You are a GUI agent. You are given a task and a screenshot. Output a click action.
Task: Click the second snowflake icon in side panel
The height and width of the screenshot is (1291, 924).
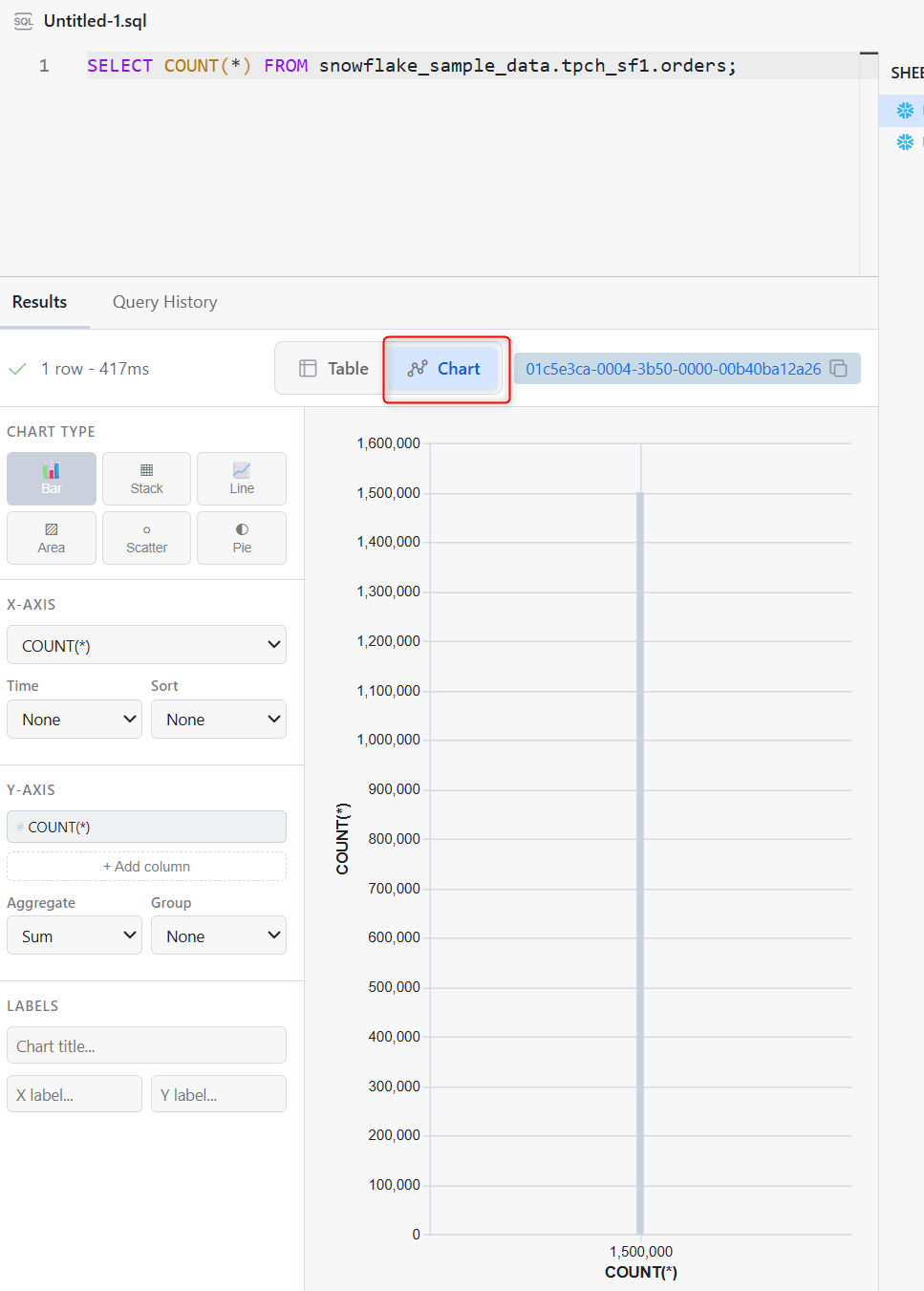pyautogui.click(x=905, y=142)
